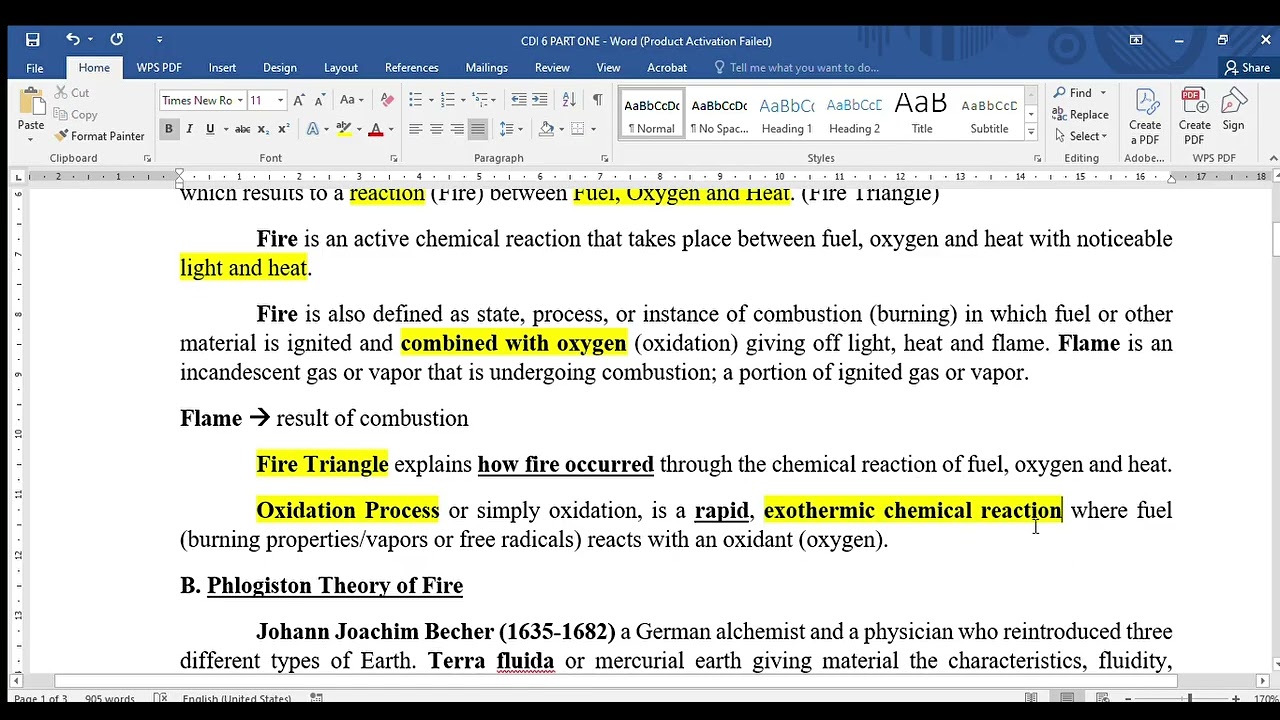The width and height of the screenshot is (1280, 720).
Task: Align text to the left
Action: [x=416, y=129]
